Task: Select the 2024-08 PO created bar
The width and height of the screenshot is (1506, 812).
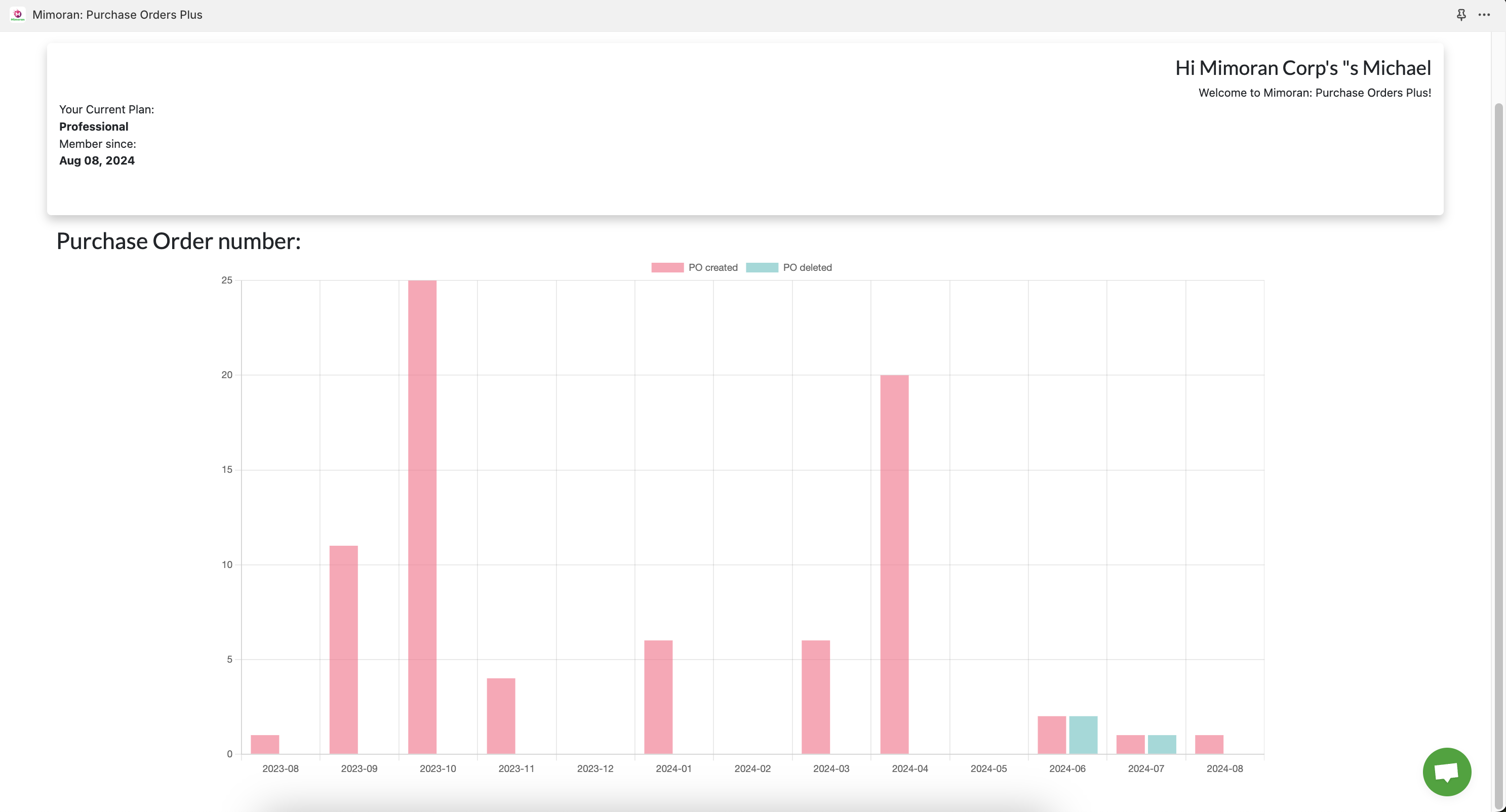Action: [x=1209, y=744]
